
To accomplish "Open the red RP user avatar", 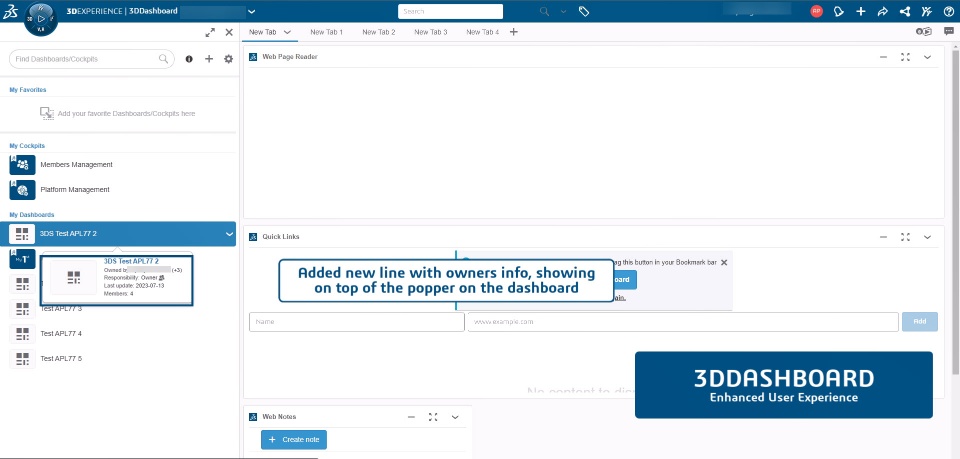I will point(816,11).
